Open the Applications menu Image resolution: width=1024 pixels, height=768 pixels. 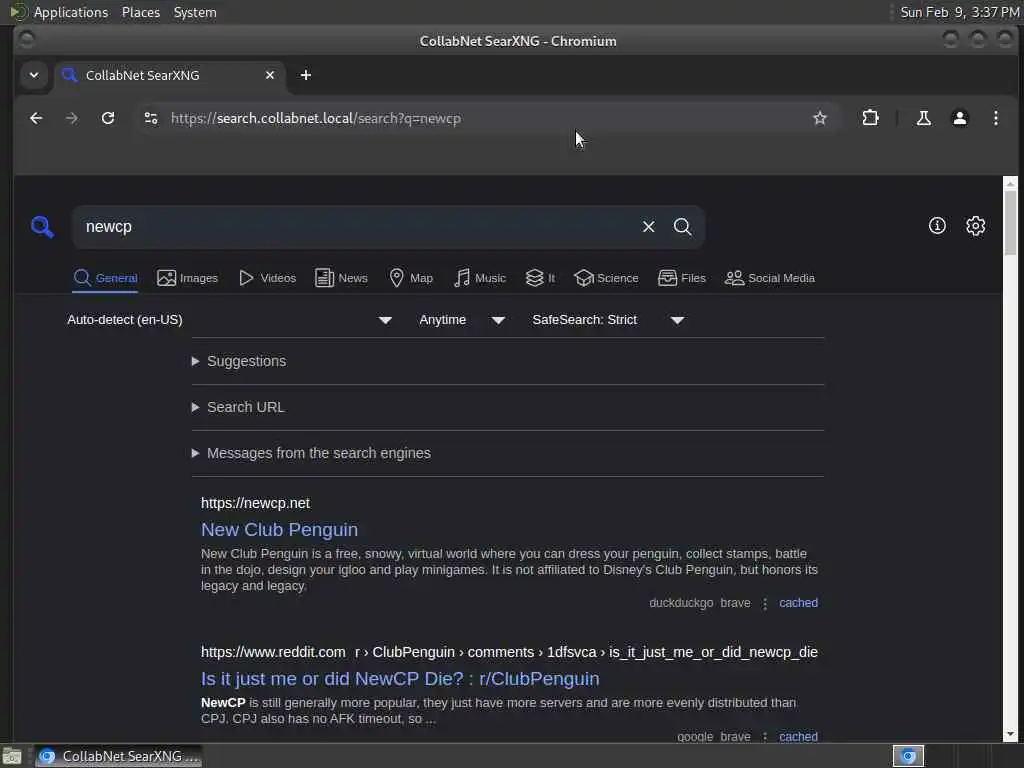point(71,12)
